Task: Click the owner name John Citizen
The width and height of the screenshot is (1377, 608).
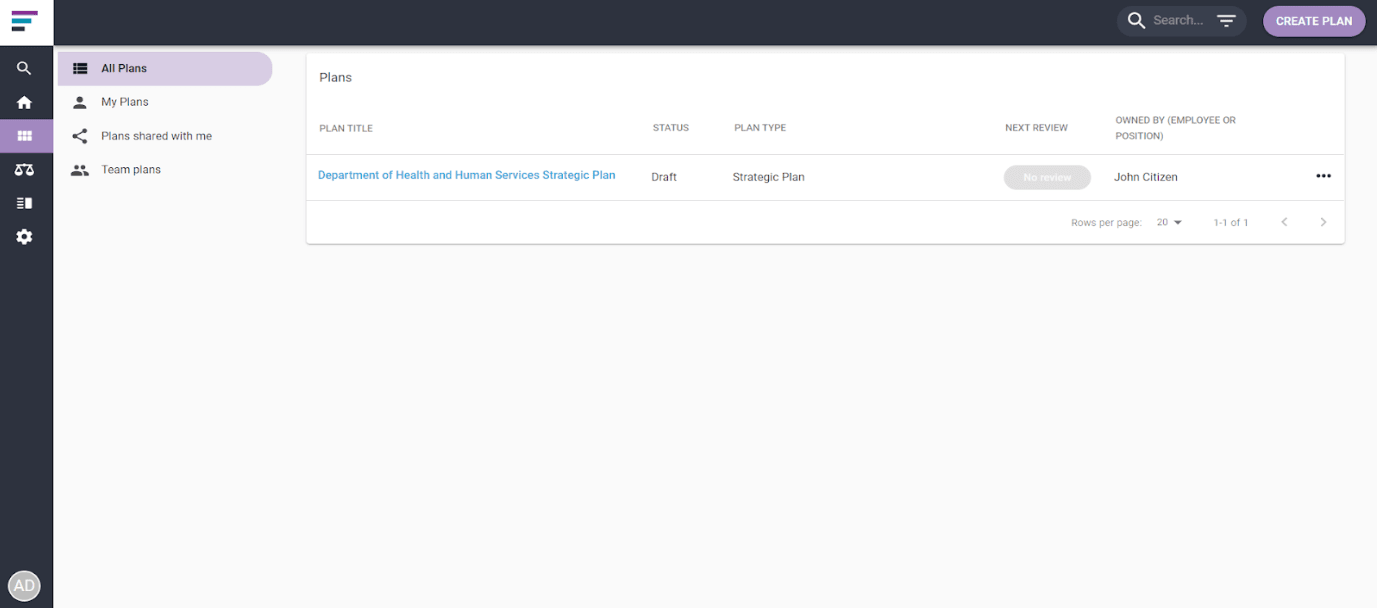Action: [x=1146, y=177]
